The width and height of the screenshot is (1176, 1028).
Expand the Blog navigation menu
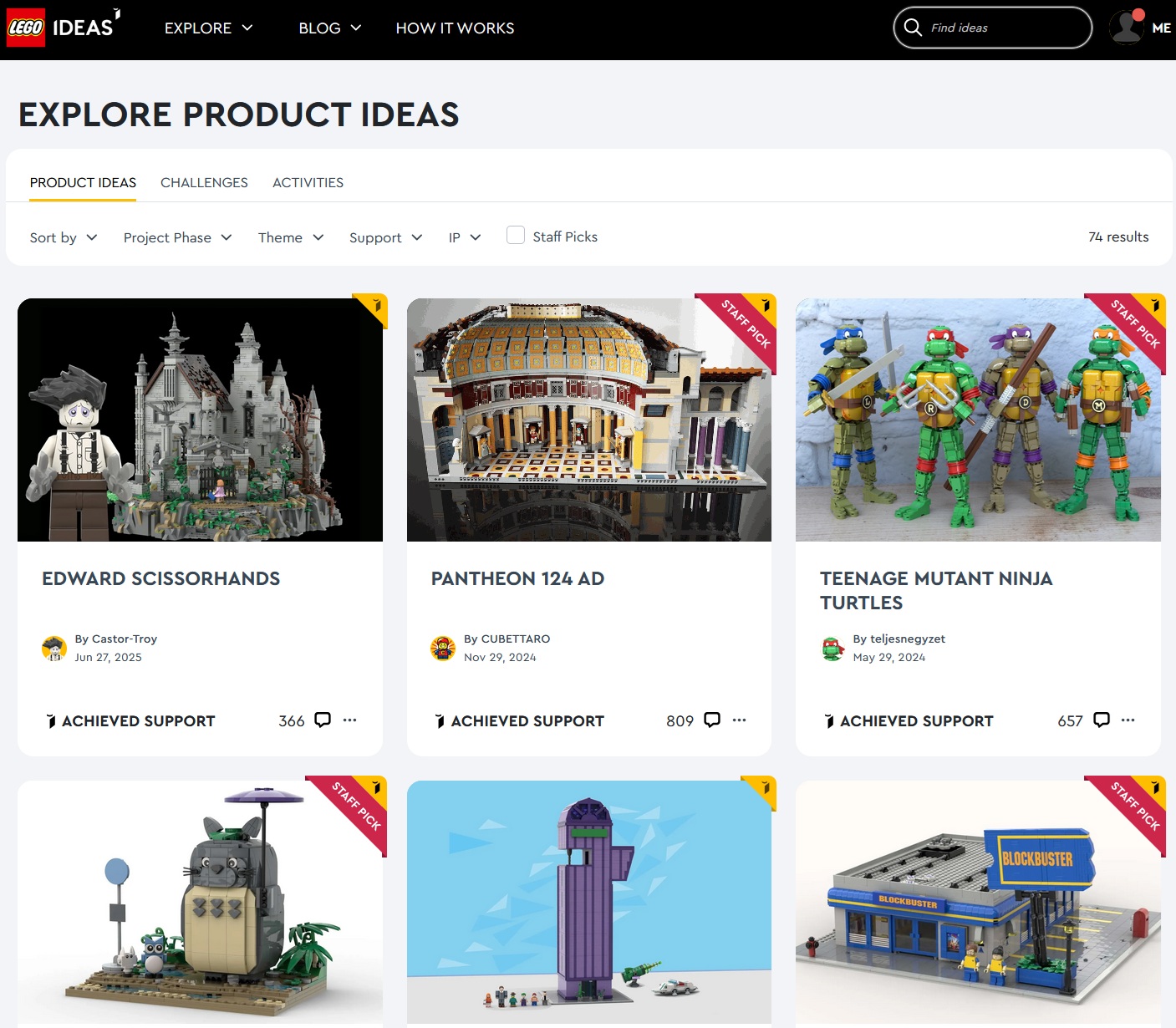330,28
